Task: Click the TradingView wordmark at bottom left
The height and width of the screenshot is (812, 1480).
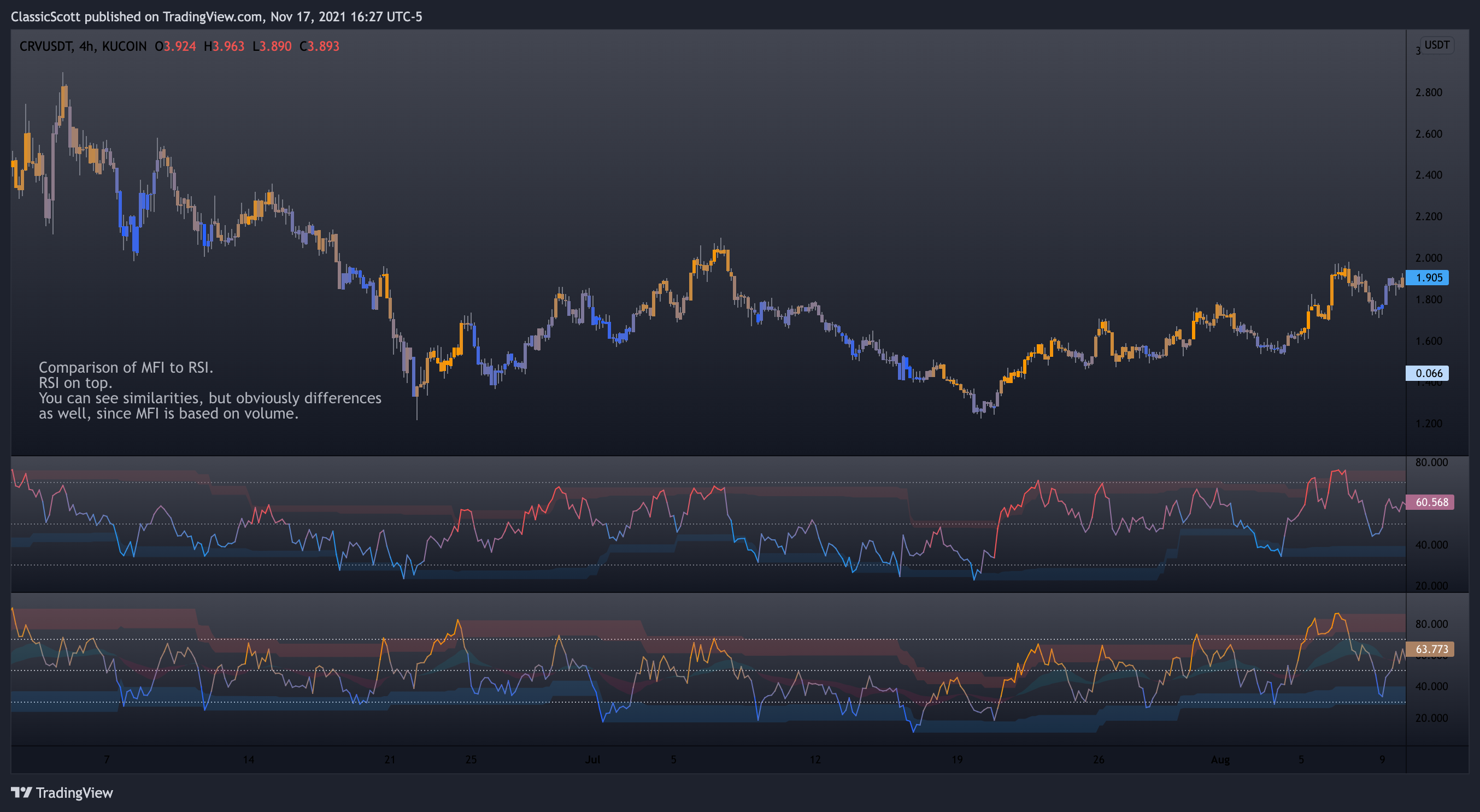Action: pos(74,793)
